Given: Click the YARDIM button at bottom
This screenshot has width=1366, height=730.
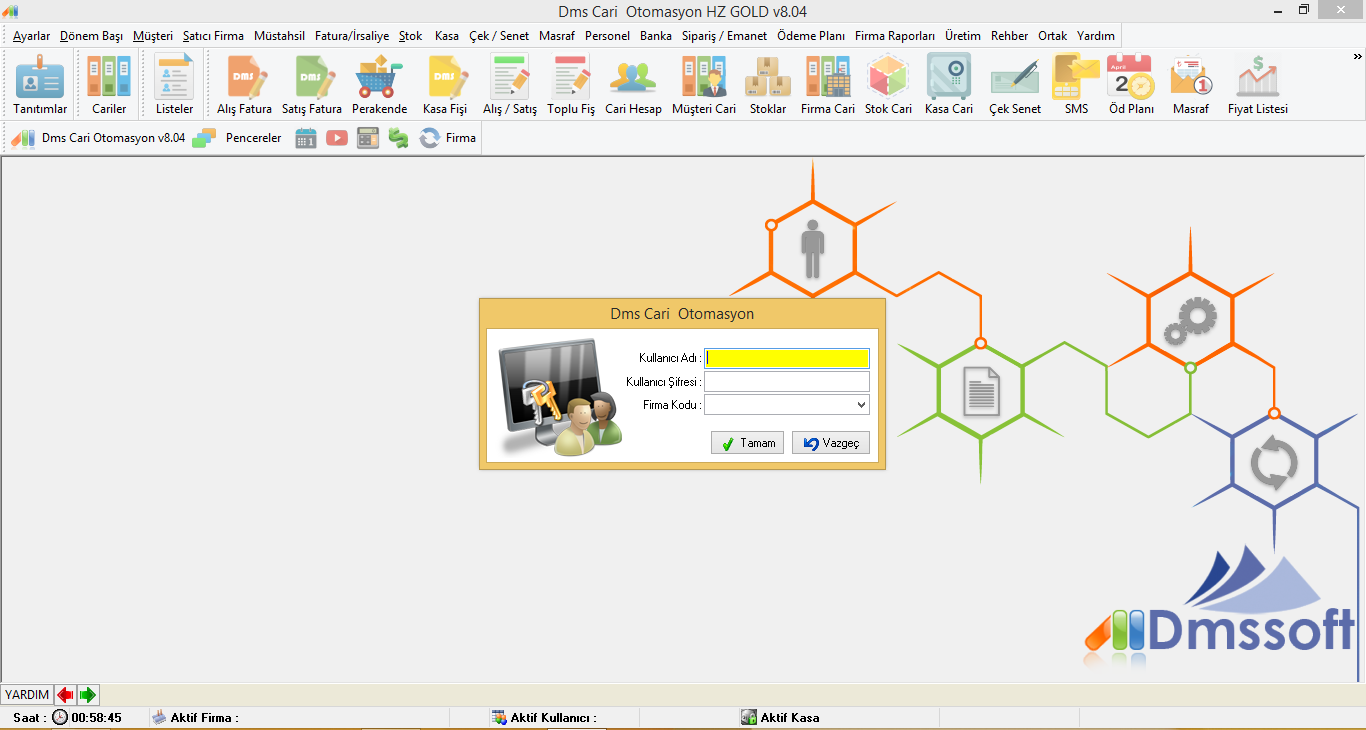Looking at the screenshot, I should pyautogui.click(x=27, y=694).
